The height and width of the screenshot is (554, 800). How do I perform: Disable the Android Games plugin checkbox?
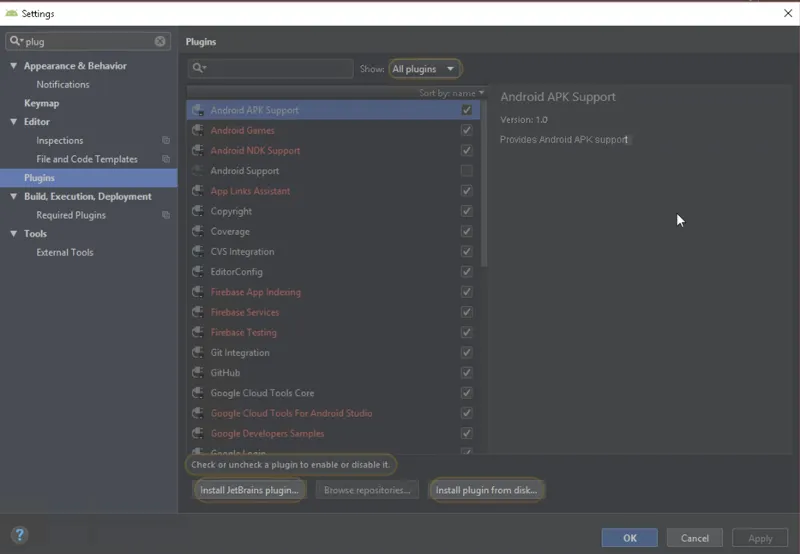coord(466,130)
